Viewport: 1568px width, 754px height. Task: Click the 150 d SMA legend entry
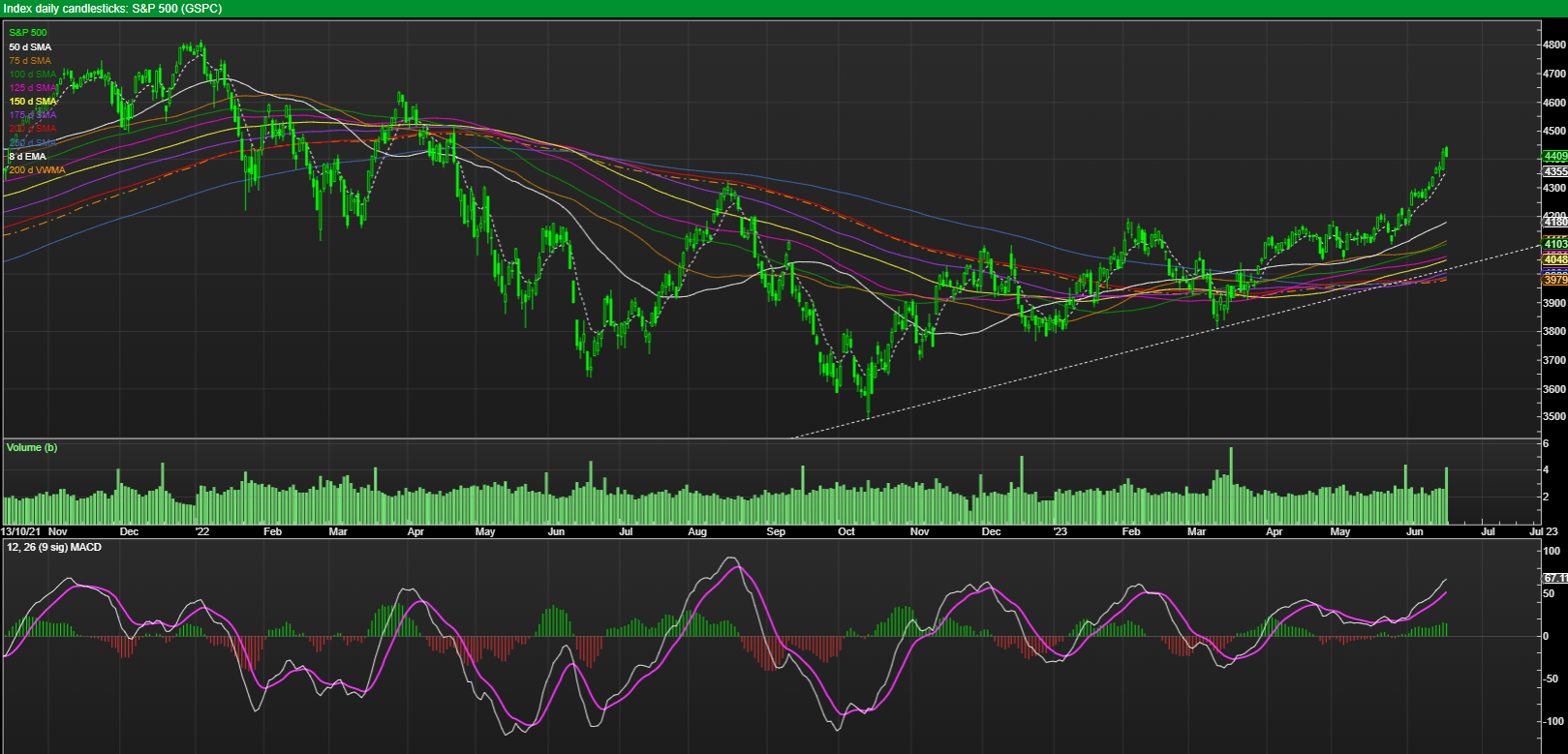click(33, 101)
